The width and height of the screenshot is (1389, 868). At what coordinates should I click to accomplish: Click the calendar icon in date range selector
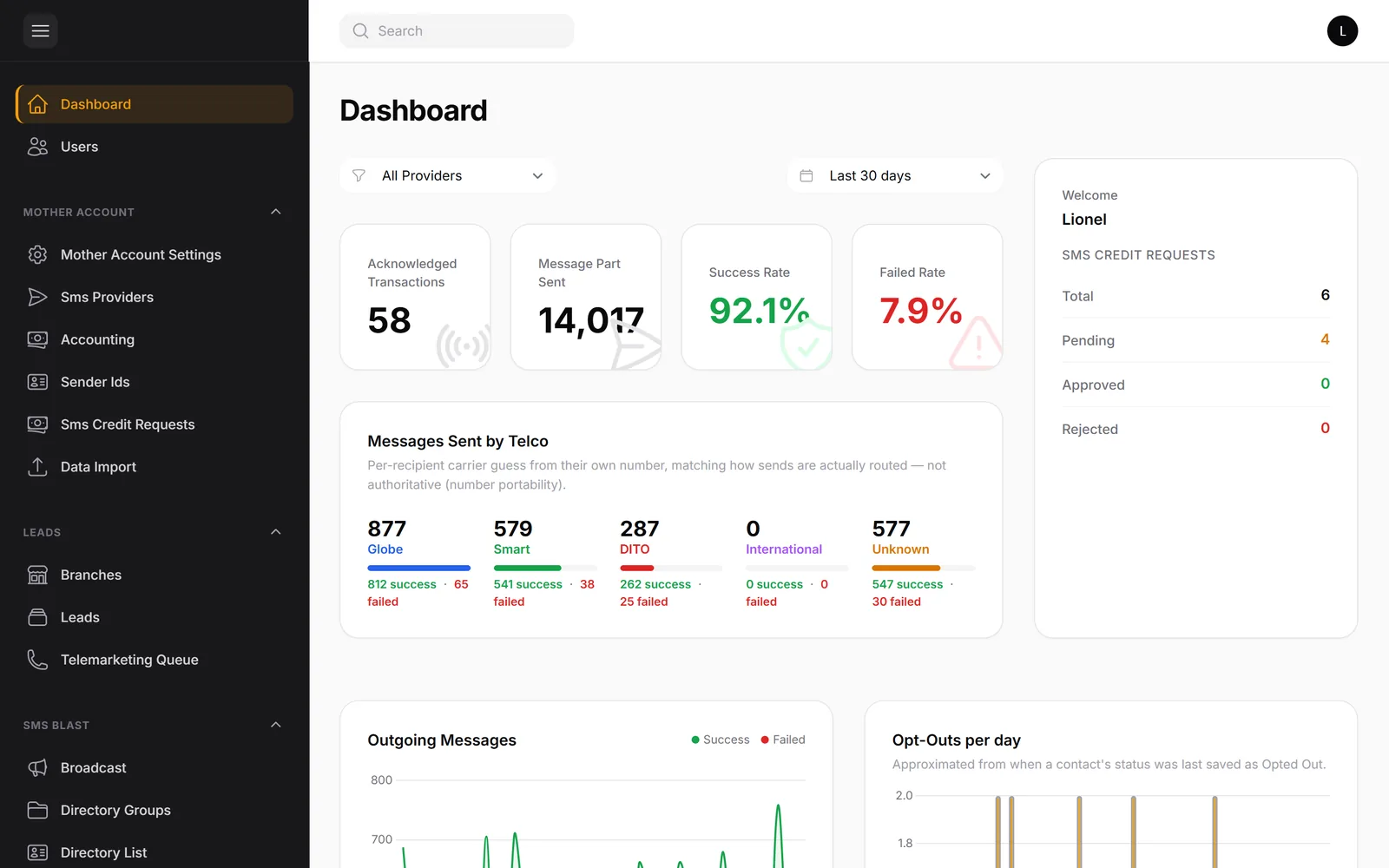806,175
